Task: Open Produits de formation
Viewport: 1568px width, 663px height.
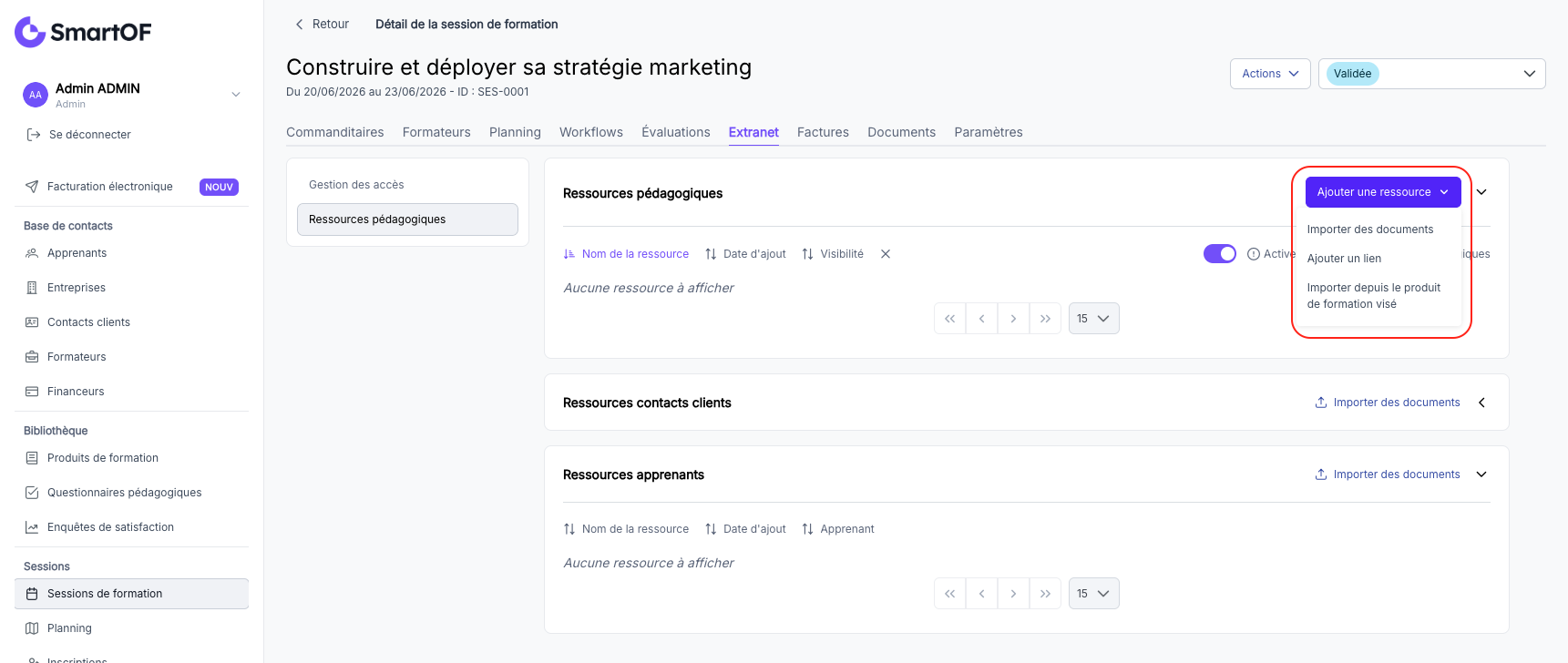Action: click(x=103, y=458)
